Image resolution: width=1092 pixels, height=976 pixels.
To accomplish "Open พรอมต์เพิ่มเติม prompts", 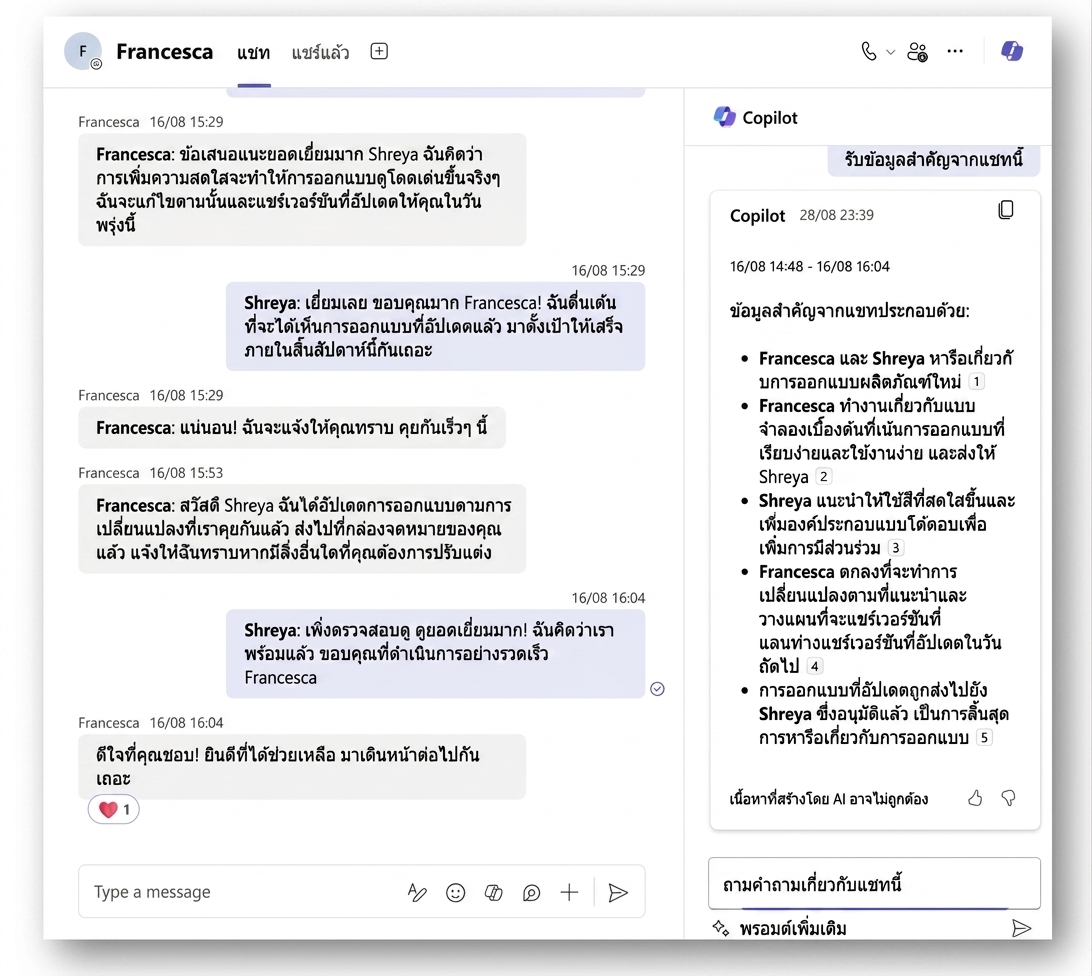I will tap(793, 929).
